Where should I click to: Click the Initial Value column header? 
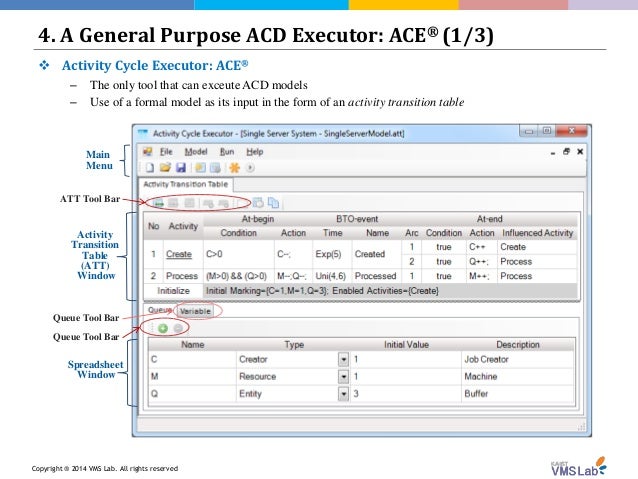[406, 345]
